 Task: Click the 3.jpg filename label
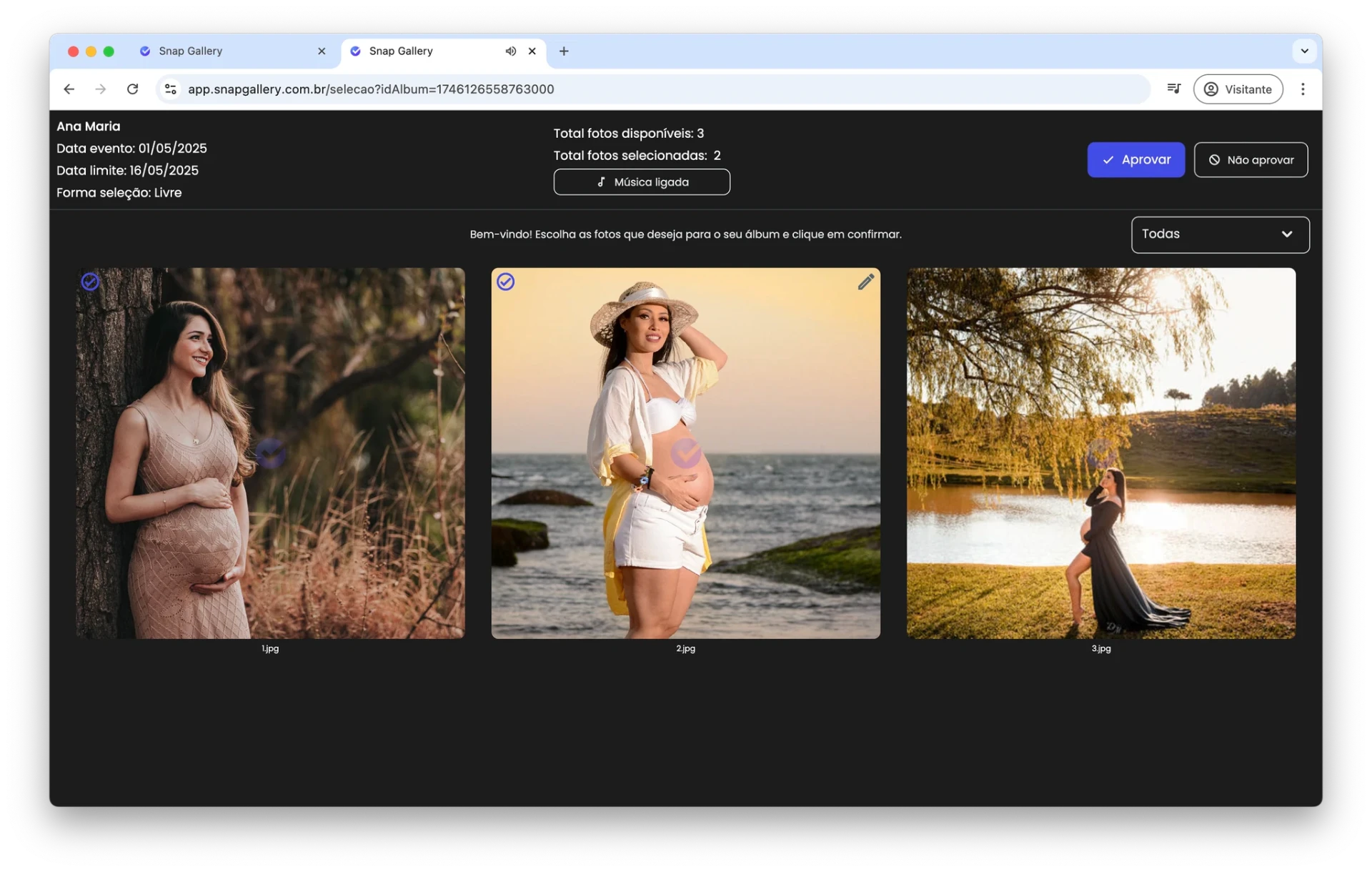(1100, 648)
